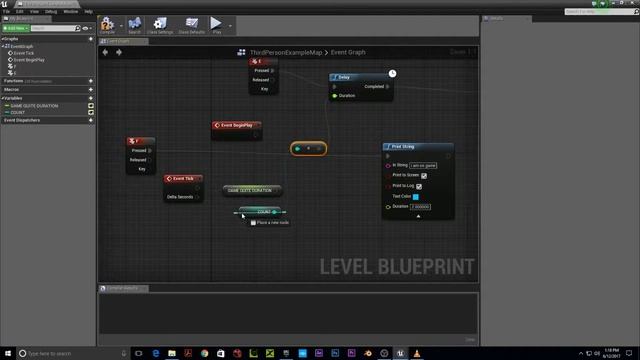Open Class Defaults from the toolbar
Viewport: 640px width, 360px height.
pos(191,25)
